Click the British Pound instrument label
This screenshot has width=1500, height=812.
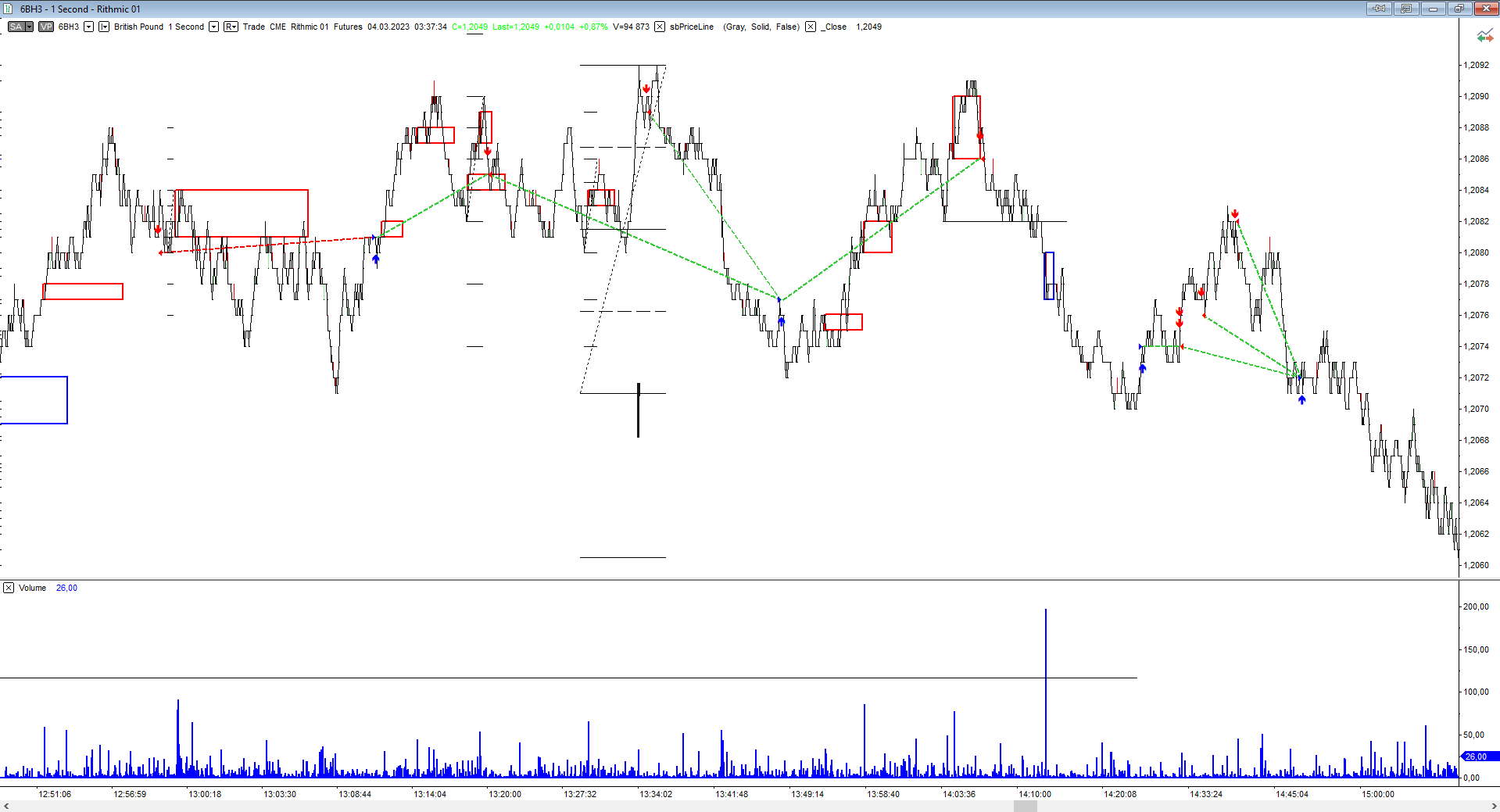click(x=138, y=27)
